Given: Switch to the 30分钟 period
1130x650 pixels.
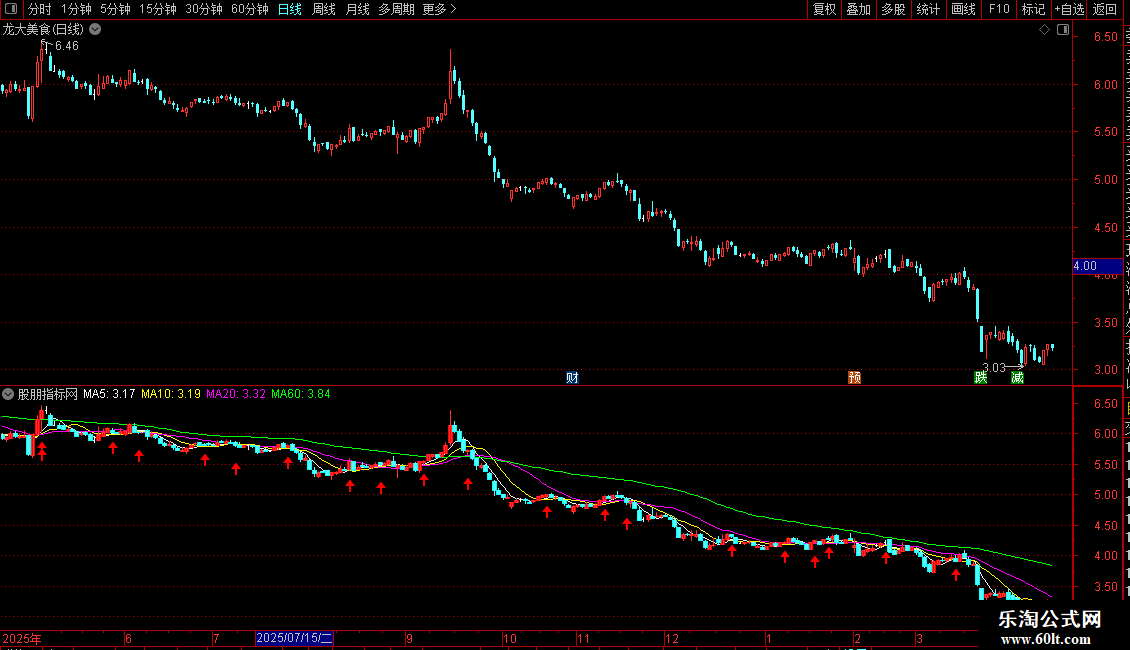Looking at the screenshot, I should (x=204, y=9).
